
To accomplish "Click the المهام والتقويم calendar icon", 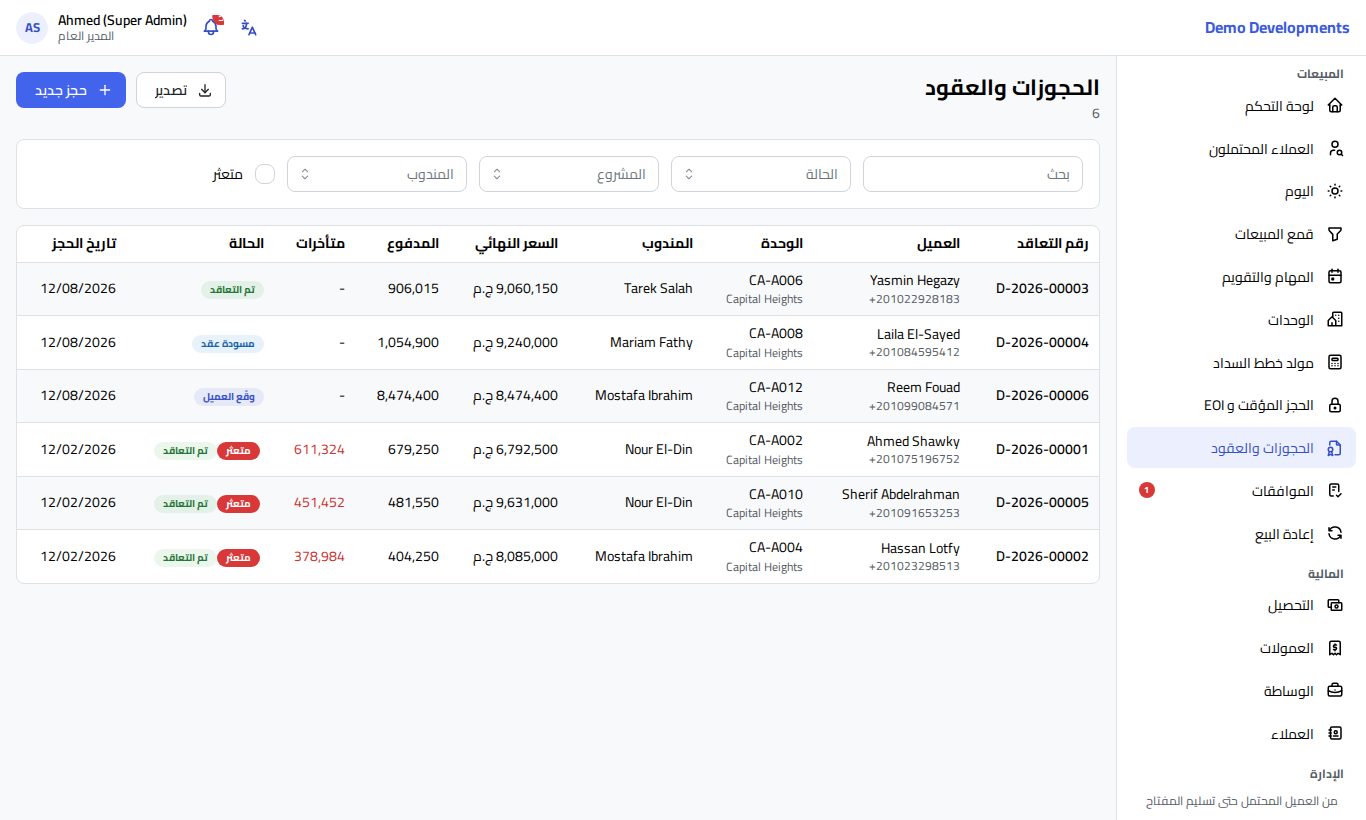I will pyautogui.click(x=1334, y=277).
